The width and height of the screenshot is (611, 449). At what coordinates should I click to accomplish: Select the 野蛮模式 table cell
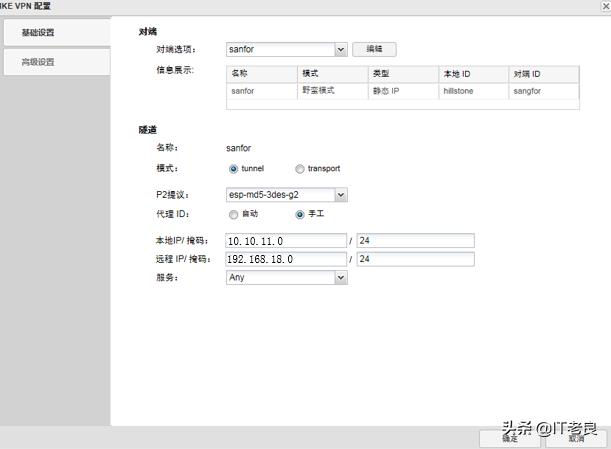tap(333, 91)
